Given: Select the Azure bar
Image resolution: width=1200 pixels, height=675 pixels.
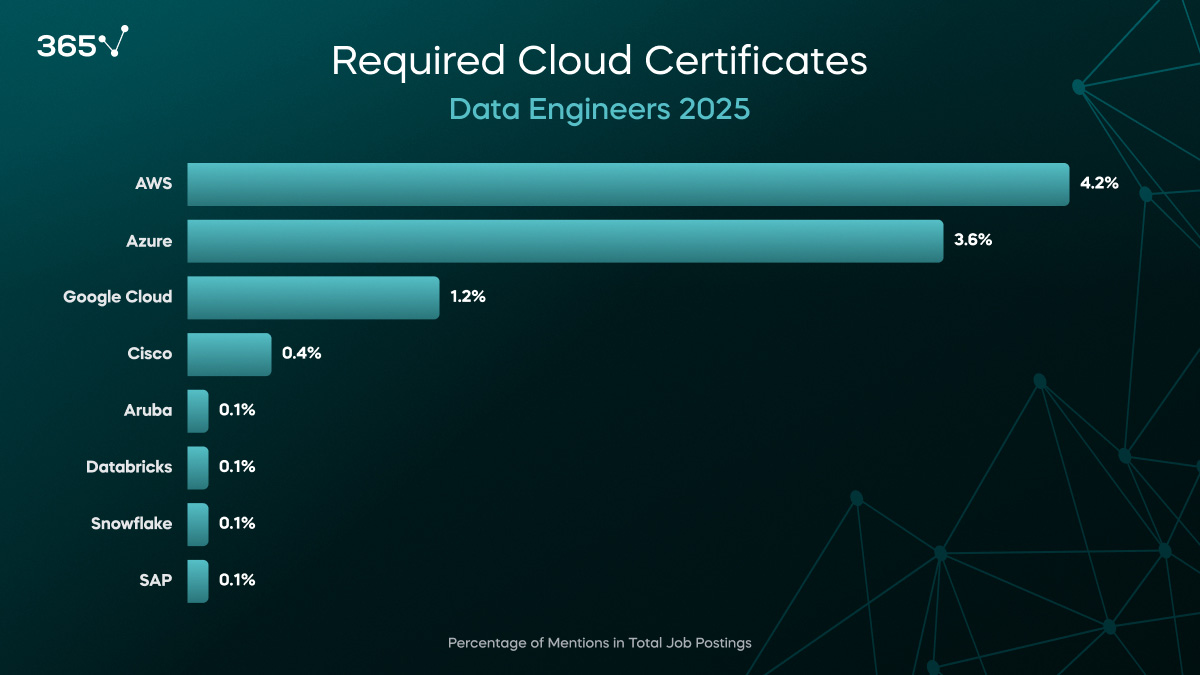Looking at the screenshot, I should click(565, 241).
